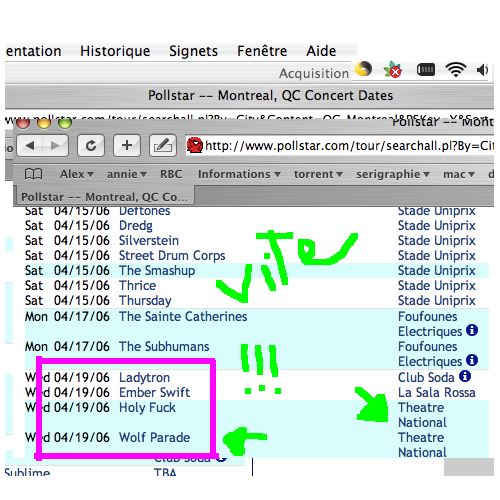The width and height of the screenshot is (500, 500).
Task: Open the RBC bookmark
Action: (x=171, y=174)
